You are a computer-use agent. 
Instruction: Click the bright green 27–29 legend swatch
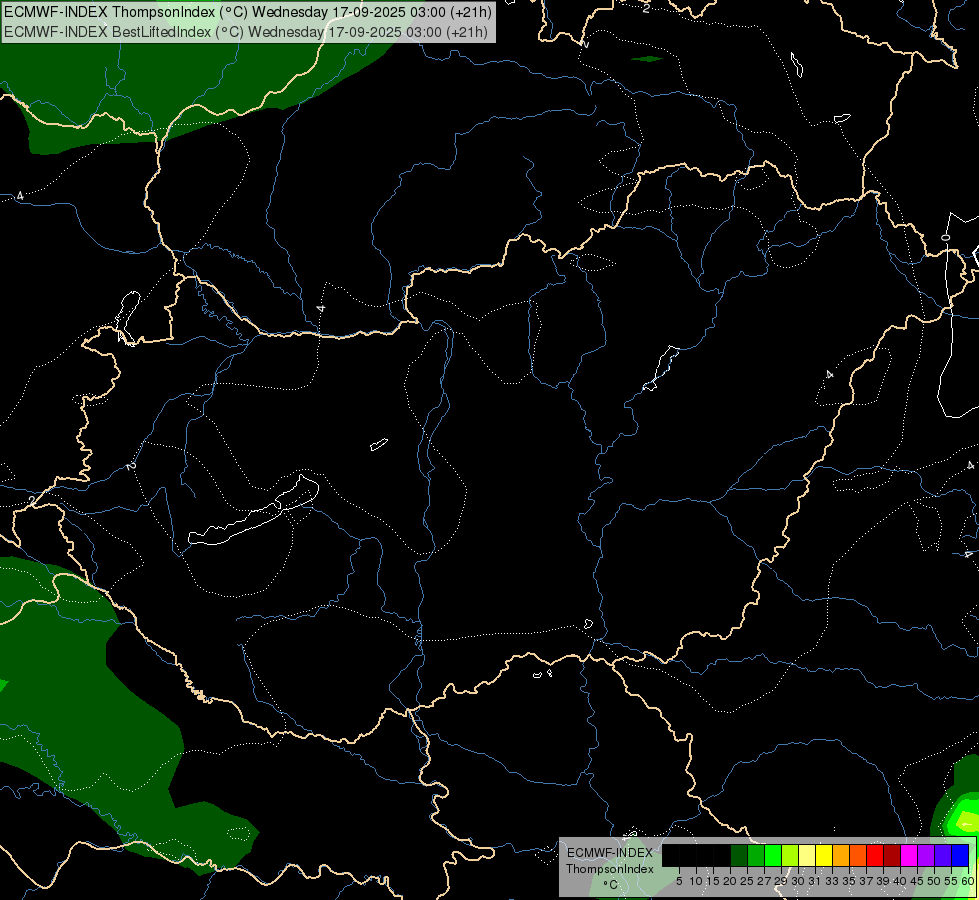pos(773,855)
